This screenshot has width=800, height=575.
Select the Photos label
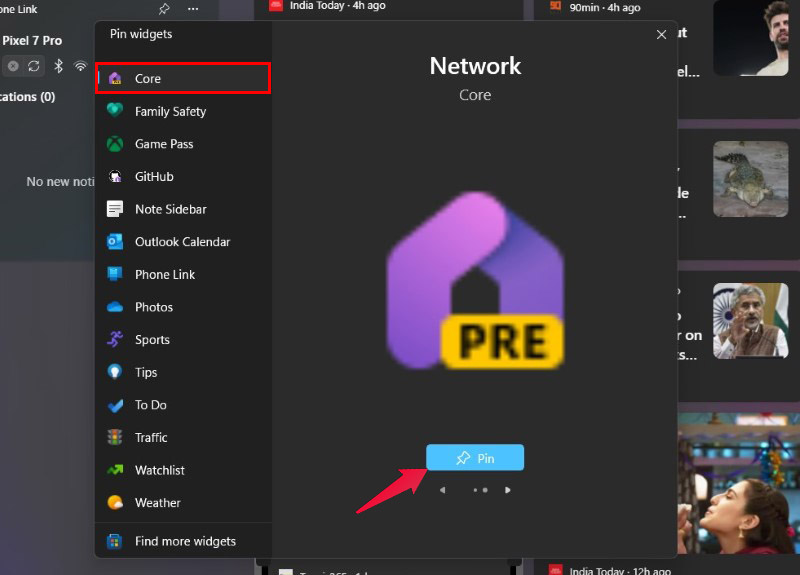pos(154,307)
